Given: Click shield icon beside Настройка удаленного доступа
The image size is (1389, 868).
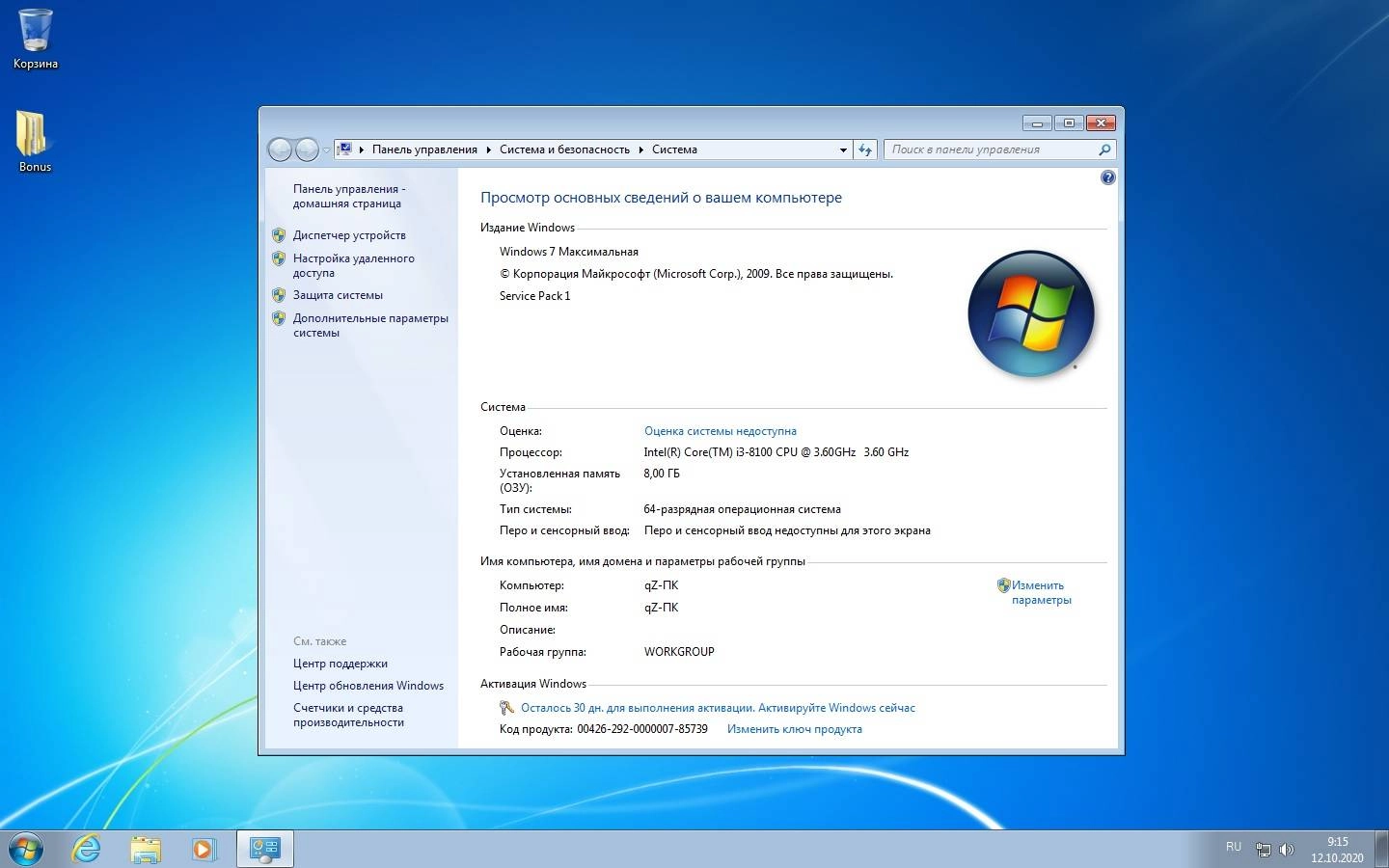Looking at the screenshot, I should coord(279,258).
